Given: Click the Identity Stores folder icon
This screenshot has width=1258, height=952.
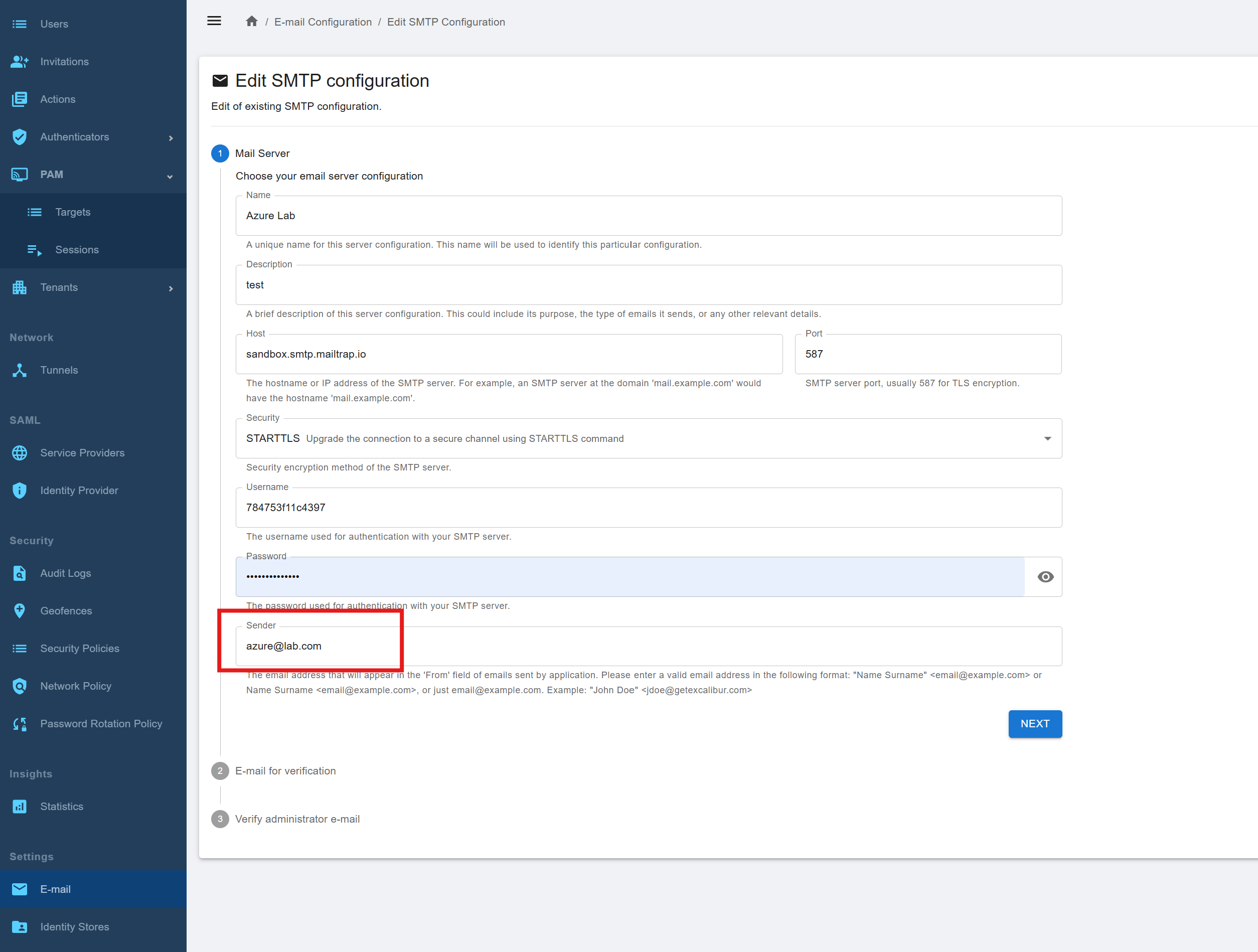Looking at the screenshot, I should 20,926.
